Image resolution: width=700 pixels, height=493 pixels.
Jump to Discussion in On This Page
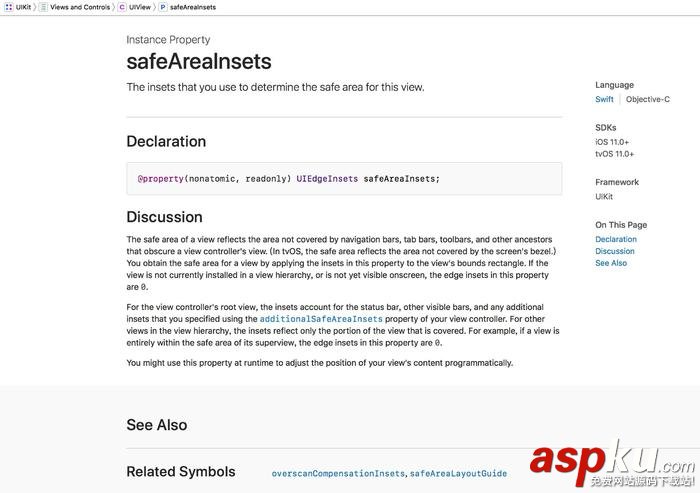[615, 251]
